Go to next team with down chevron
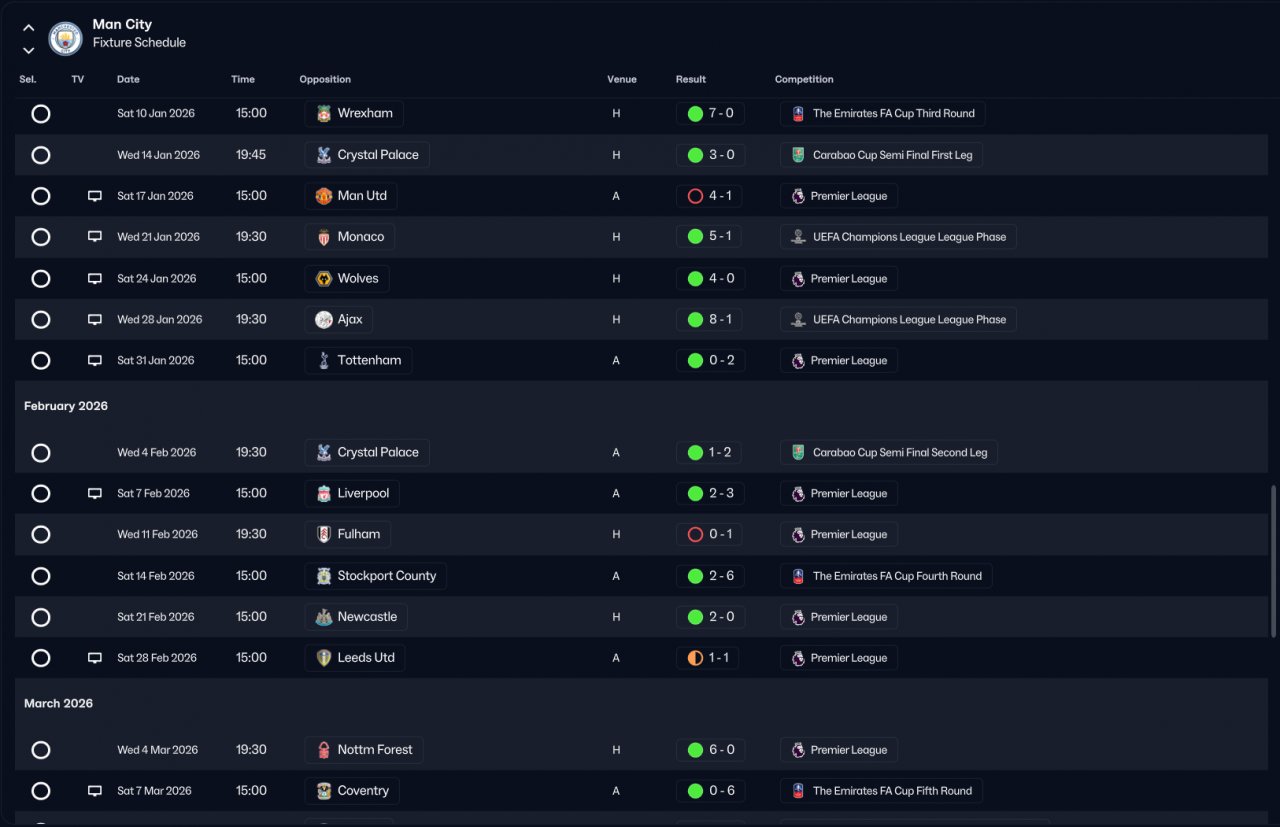The image size is (1280, 827). (x=28, y=50)
